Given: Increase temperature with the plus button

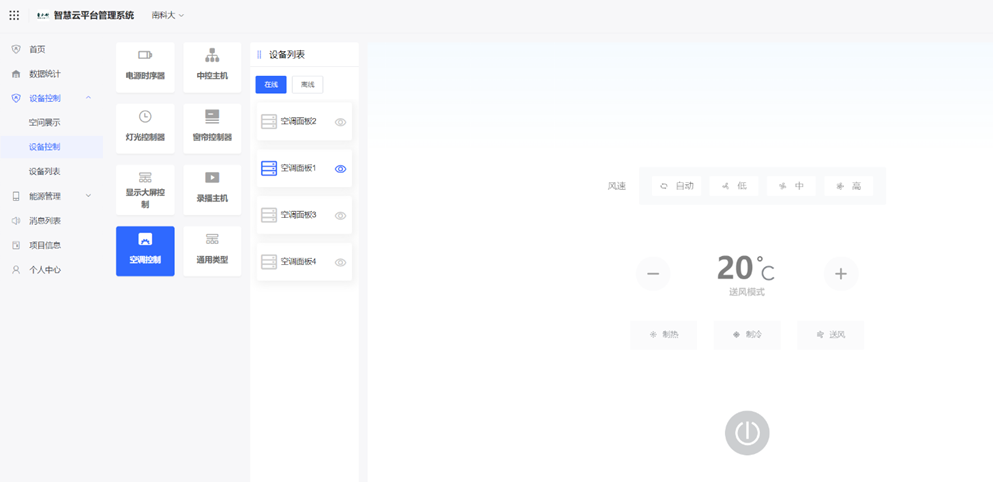Looking at the screenshot, I should [840, 273].
